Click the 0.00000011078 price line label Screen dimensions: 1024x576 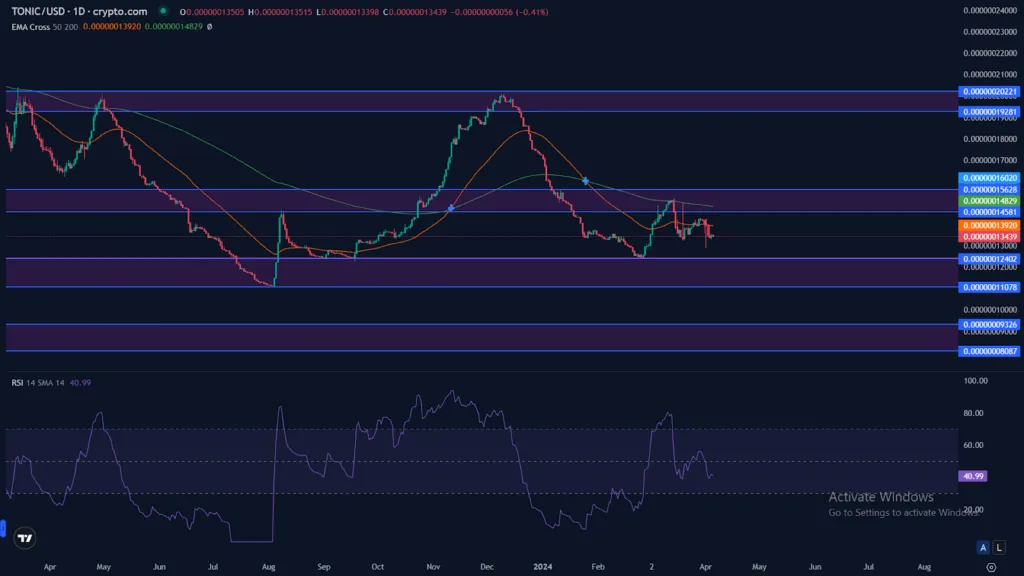pos(989,287)
